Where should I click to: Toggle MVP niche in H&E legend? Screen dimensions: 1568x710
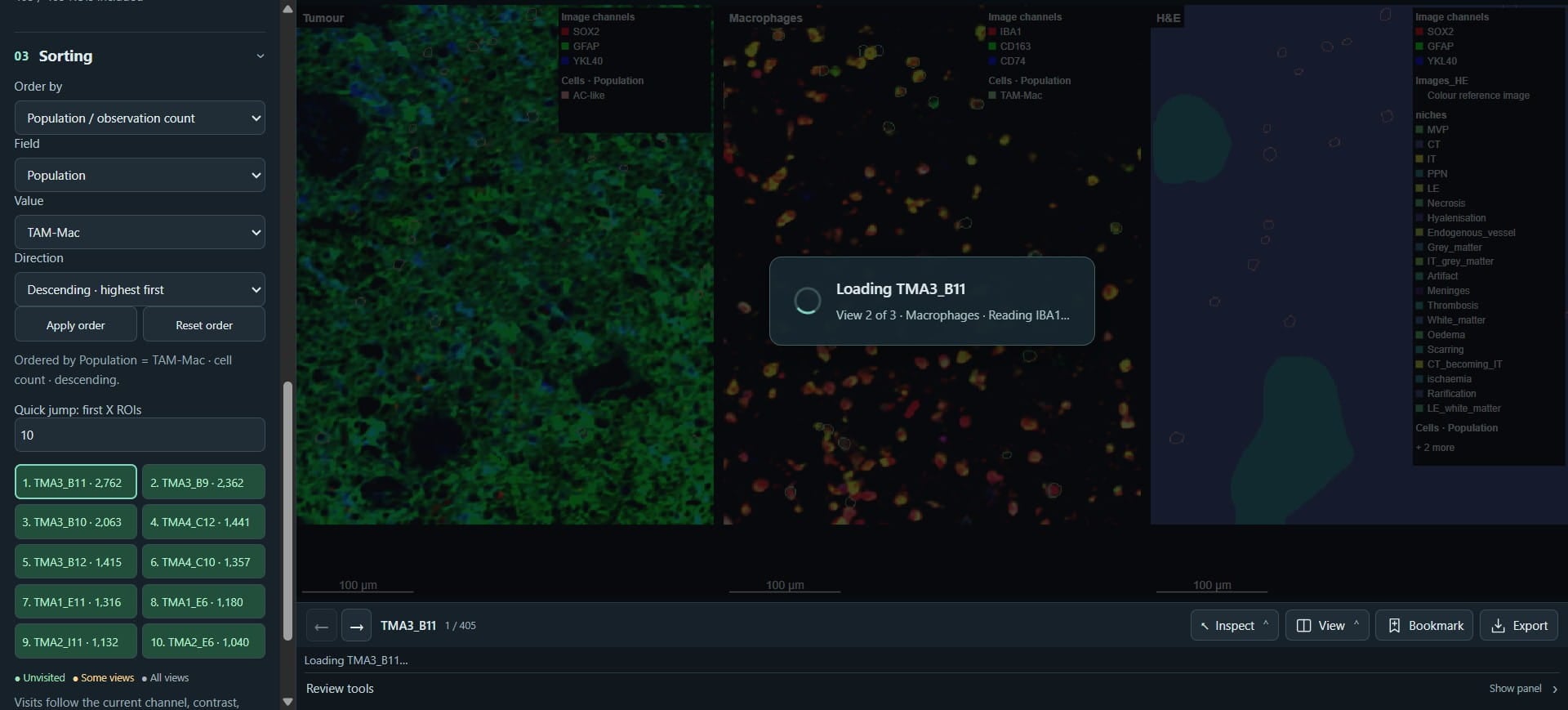point(1432,130)
